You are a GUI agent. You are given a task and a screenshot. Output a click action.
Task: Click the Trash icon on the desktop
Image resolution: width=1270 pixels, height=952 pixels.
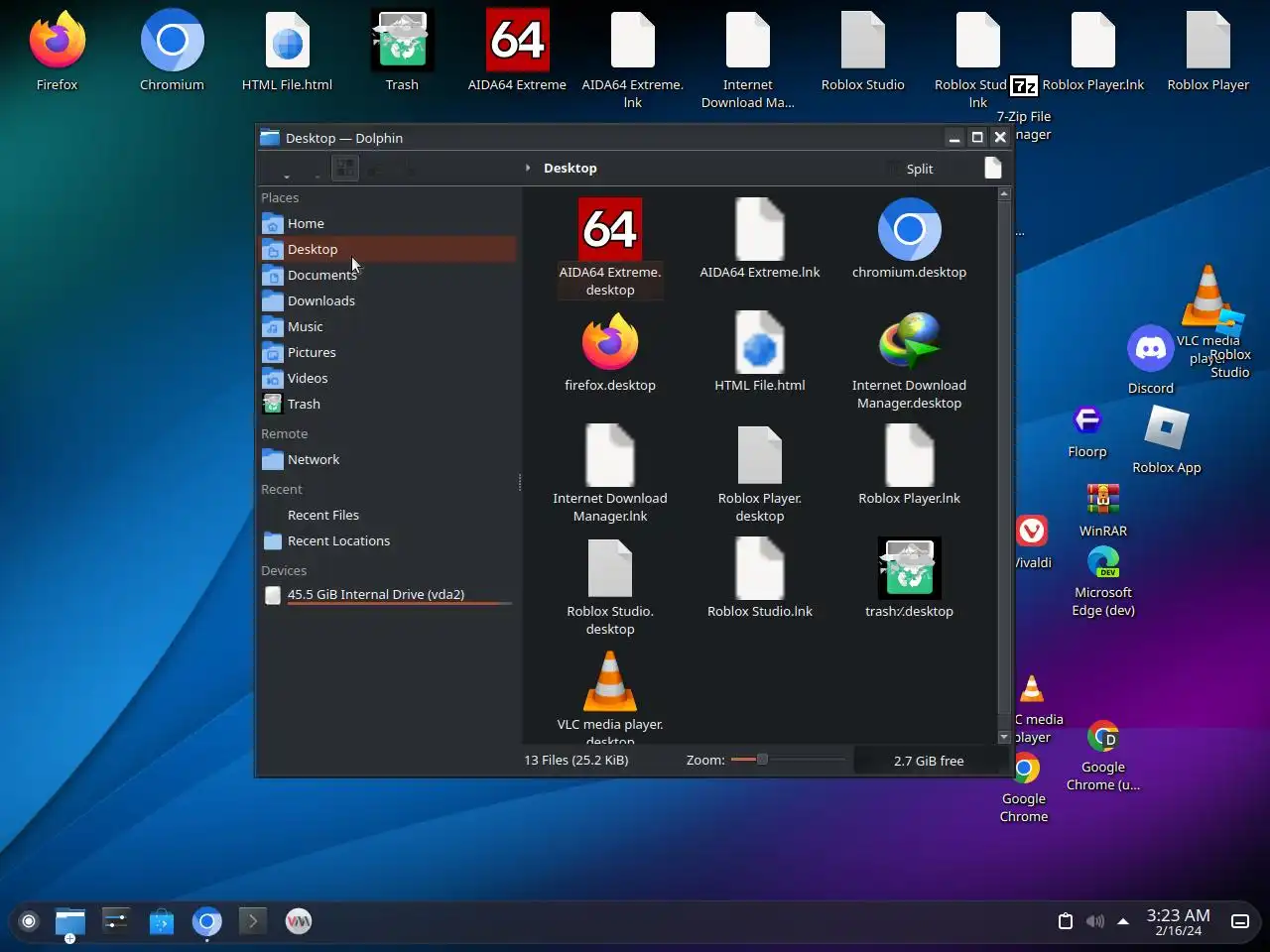click(x=402, y=50)
